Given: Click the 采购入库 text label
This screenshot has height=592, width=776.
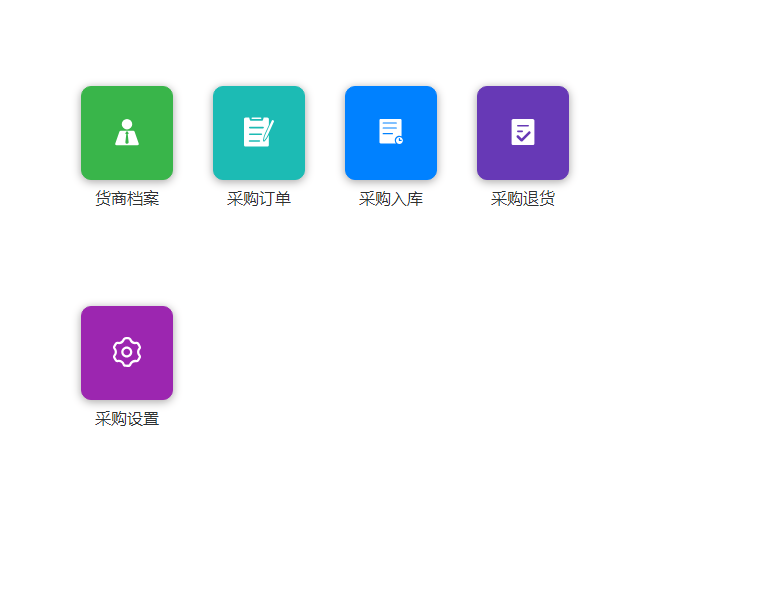Looking at the screenshot, I should (391, 199).
